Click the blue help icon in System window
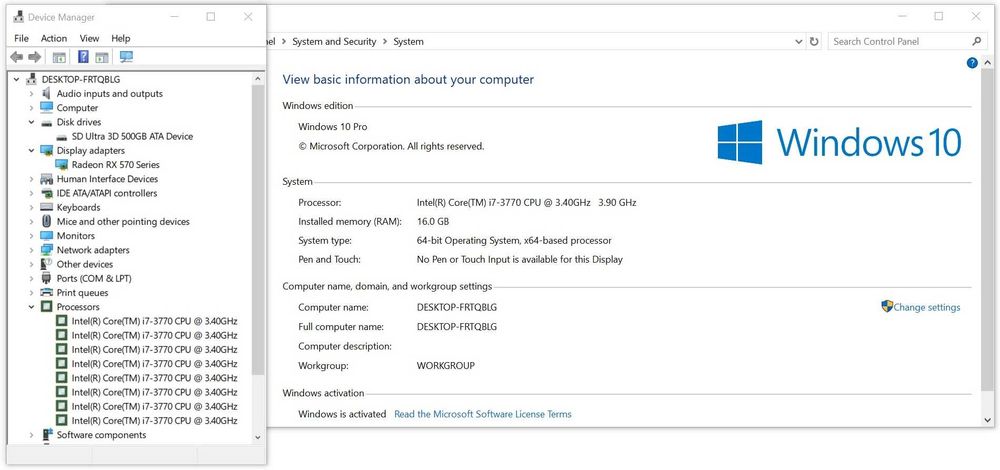The height and width of the screenshot is (470, 1000). tap(972, 63)
